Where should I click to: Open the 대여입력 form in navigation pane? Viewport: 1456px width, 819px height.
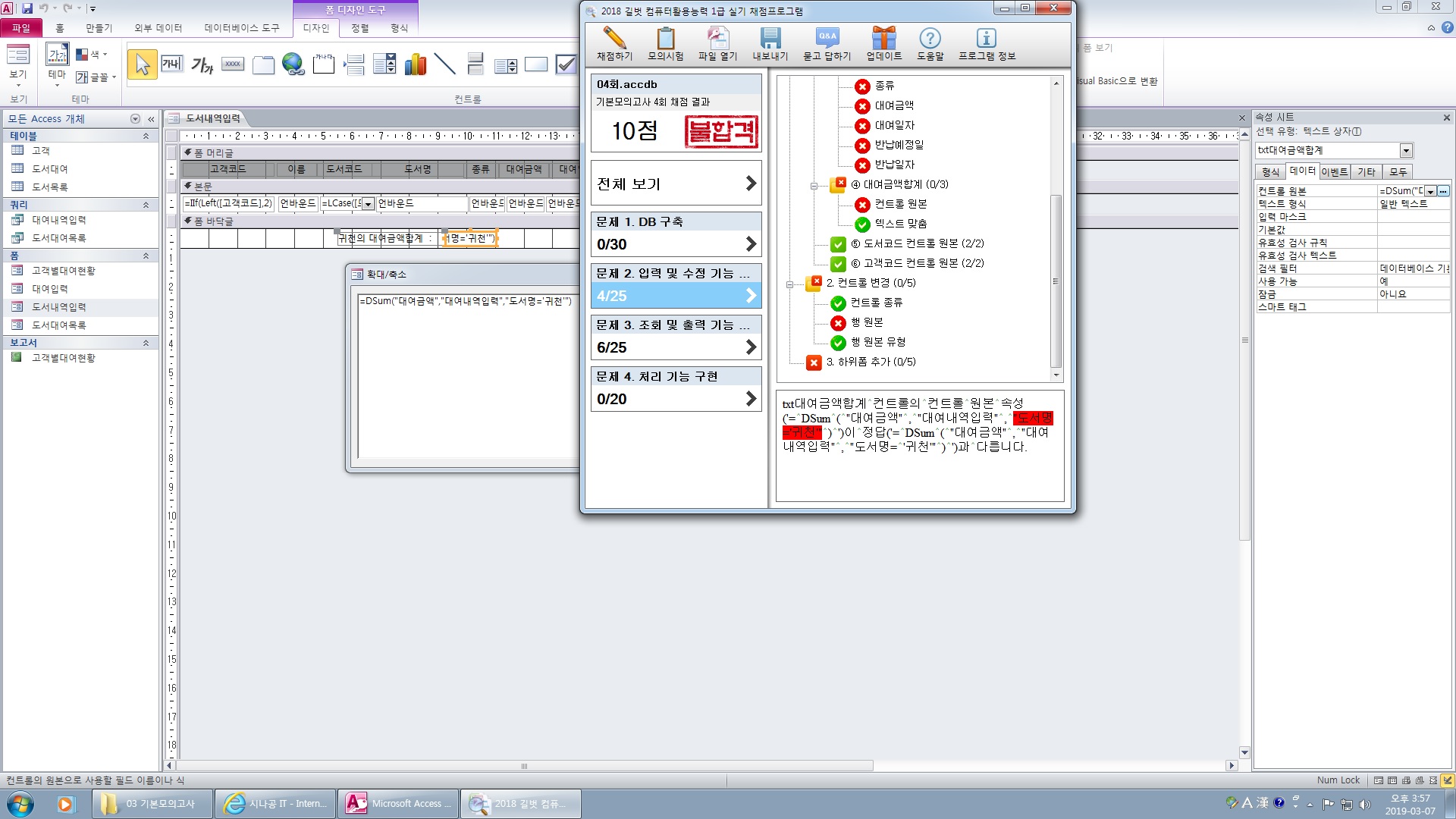coord(50,289)
